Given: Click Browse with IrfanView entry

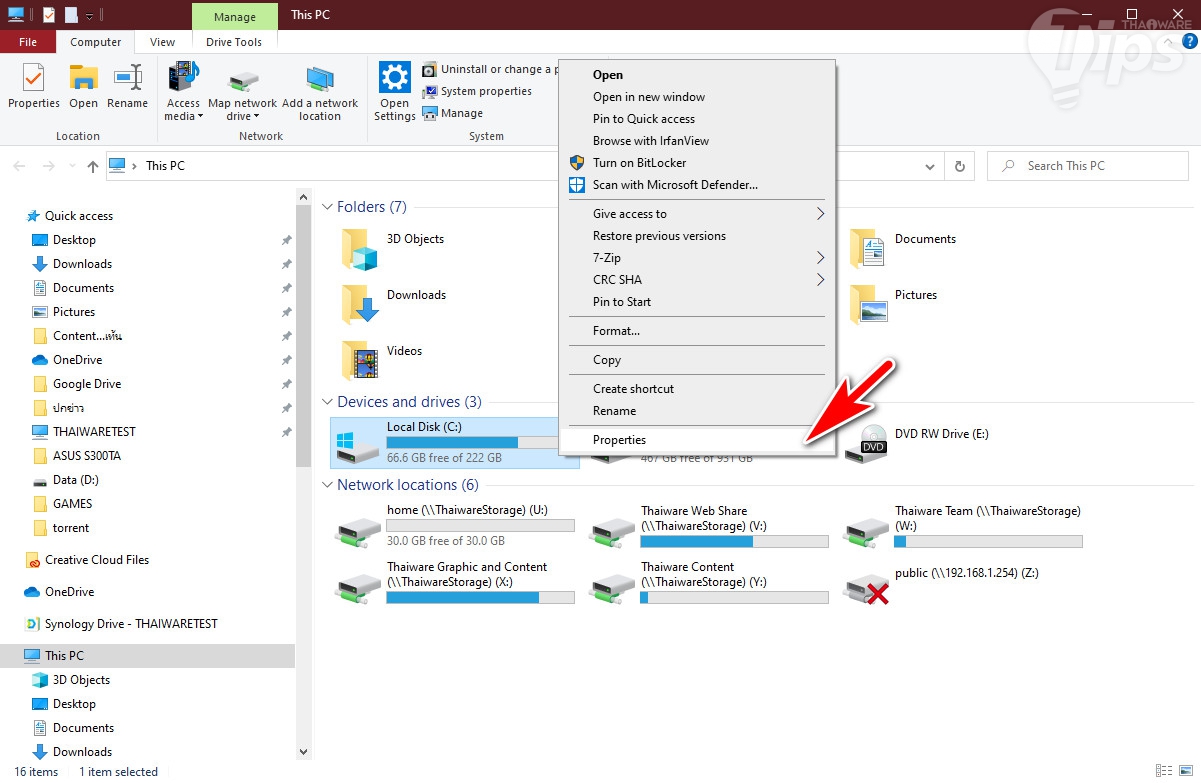Looking at the screenshot, I should point(696,141).
